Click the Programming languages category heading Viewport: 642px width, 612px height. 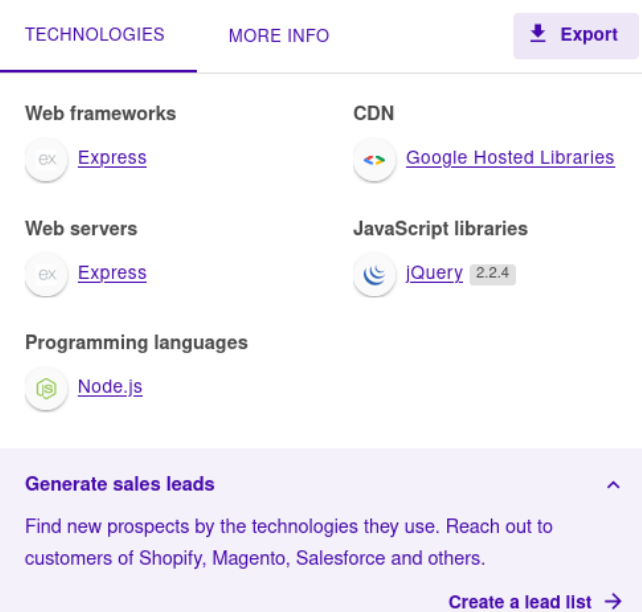(x=136, y=343)
